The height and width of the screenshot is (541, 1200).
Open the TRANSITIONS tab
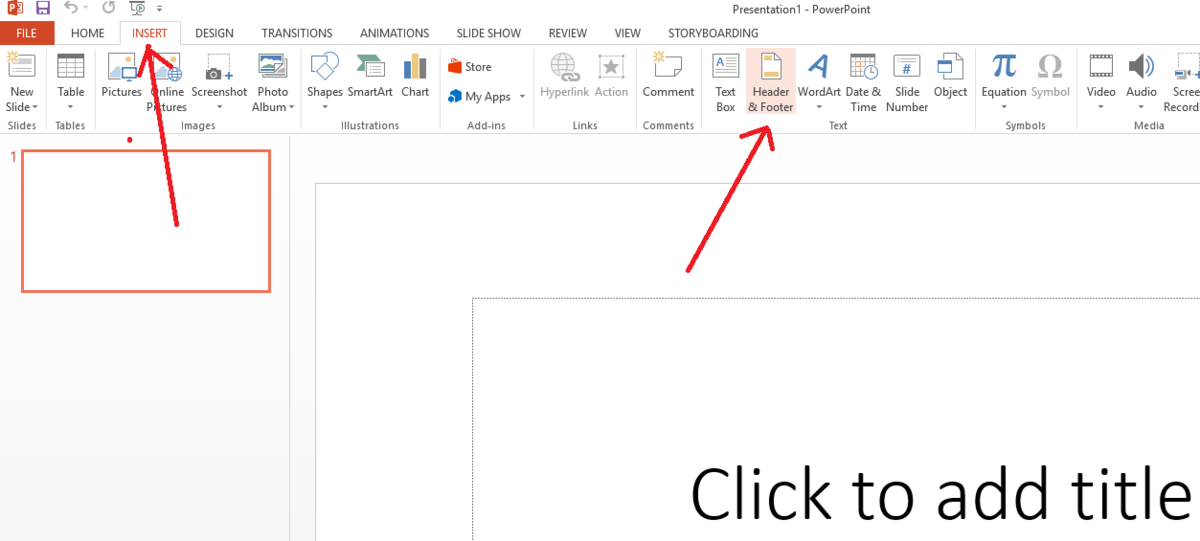click(297, 33)
